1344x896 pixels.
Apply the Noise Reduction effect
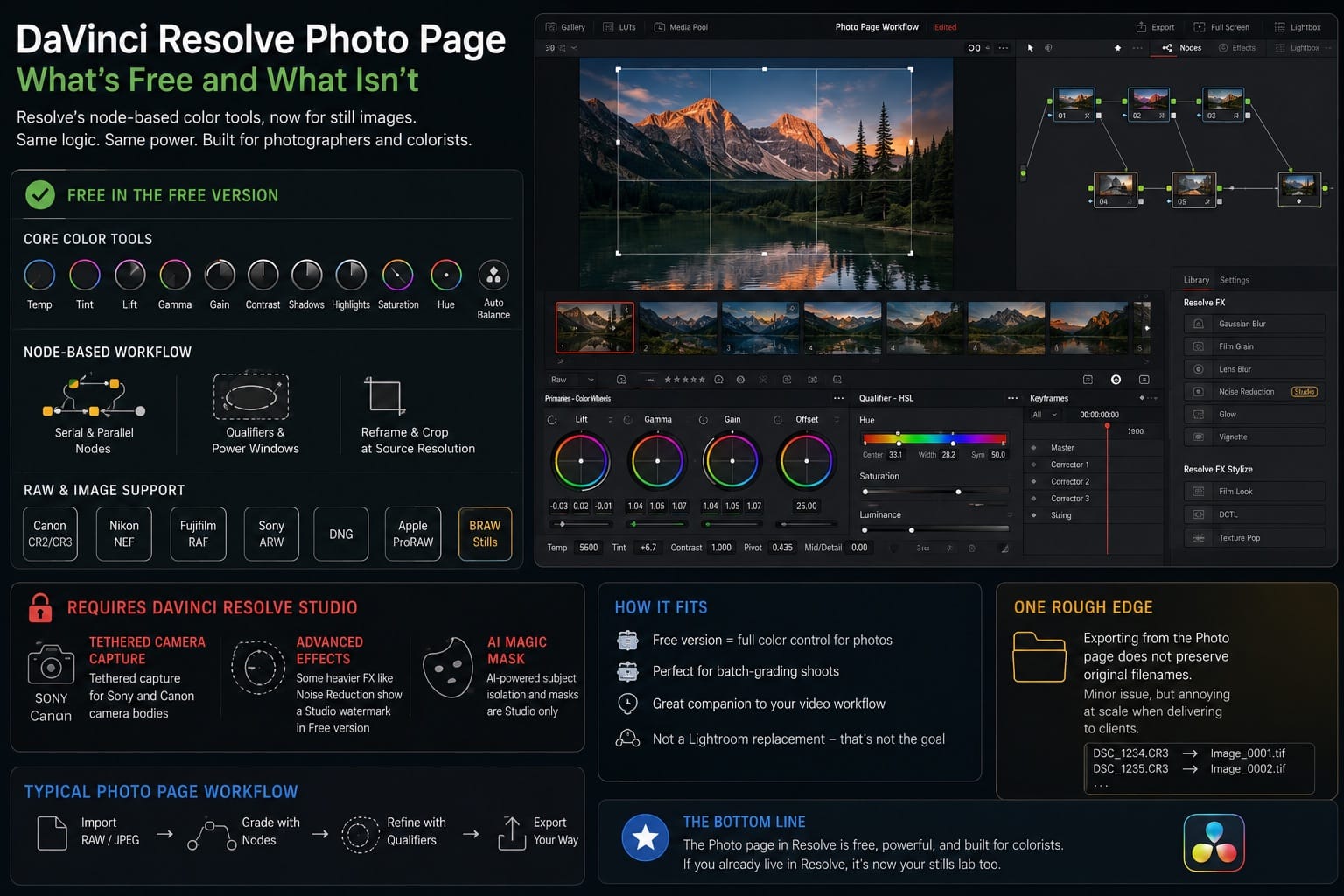pos(1253,392)
